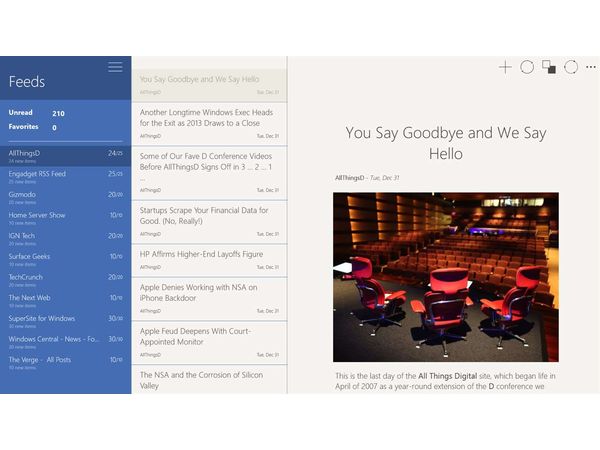Select The Next Web feed

pyautogui.click(x=66, y=300)
